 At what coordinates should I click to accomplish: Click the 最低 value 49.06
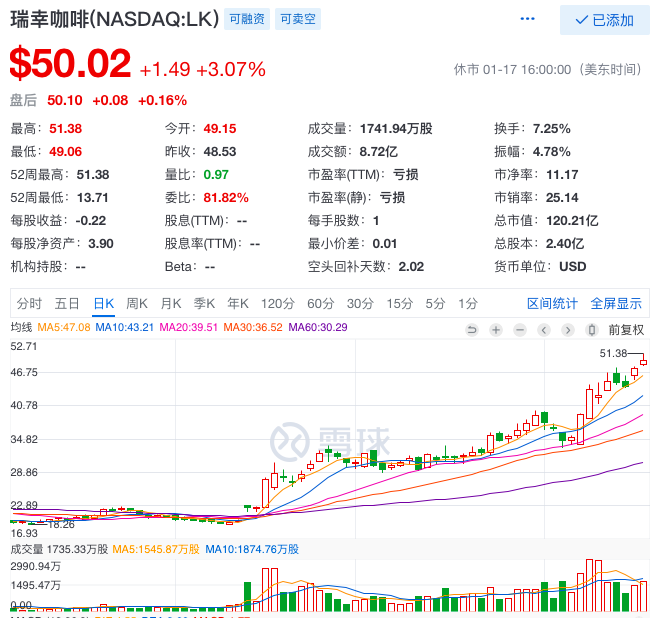click(x=65, y=152)
